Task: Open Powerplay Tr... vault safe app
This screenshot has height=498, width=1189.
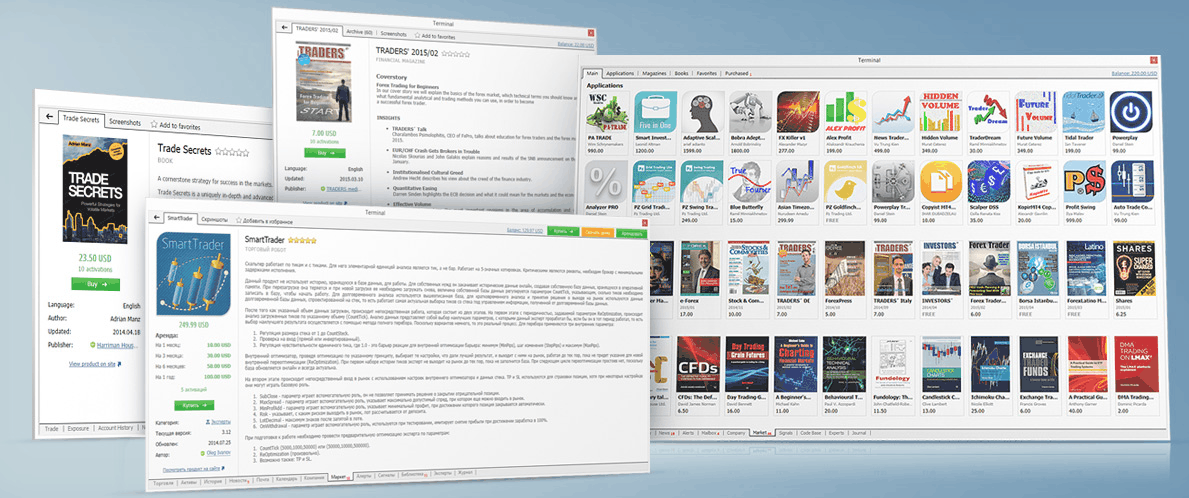Action: click(x=893, y=180)
